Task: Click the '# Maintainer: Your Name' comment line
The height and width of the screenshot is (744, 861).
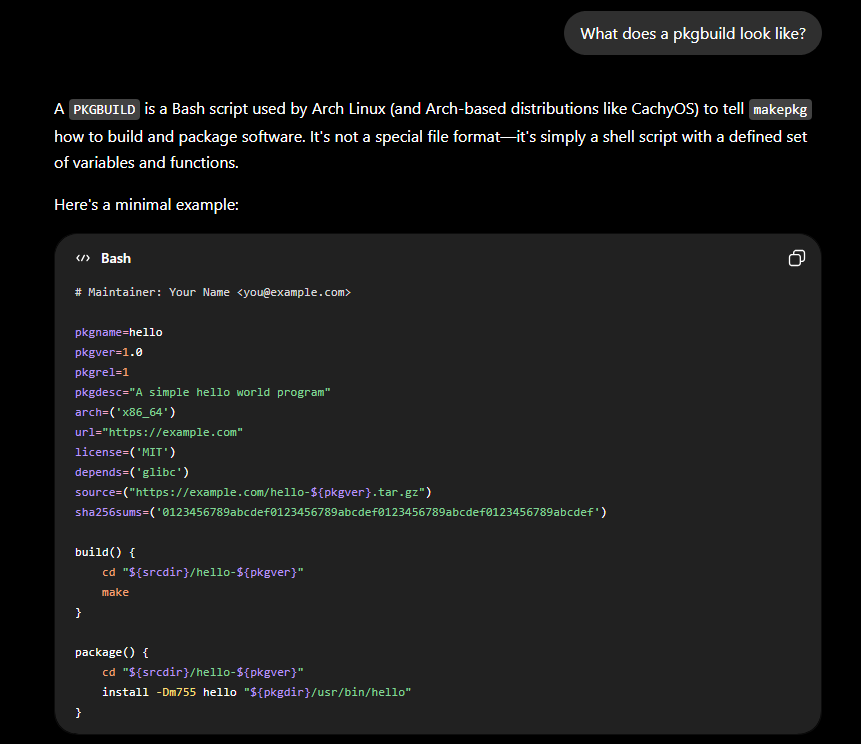Action: [x=213, y=292]
